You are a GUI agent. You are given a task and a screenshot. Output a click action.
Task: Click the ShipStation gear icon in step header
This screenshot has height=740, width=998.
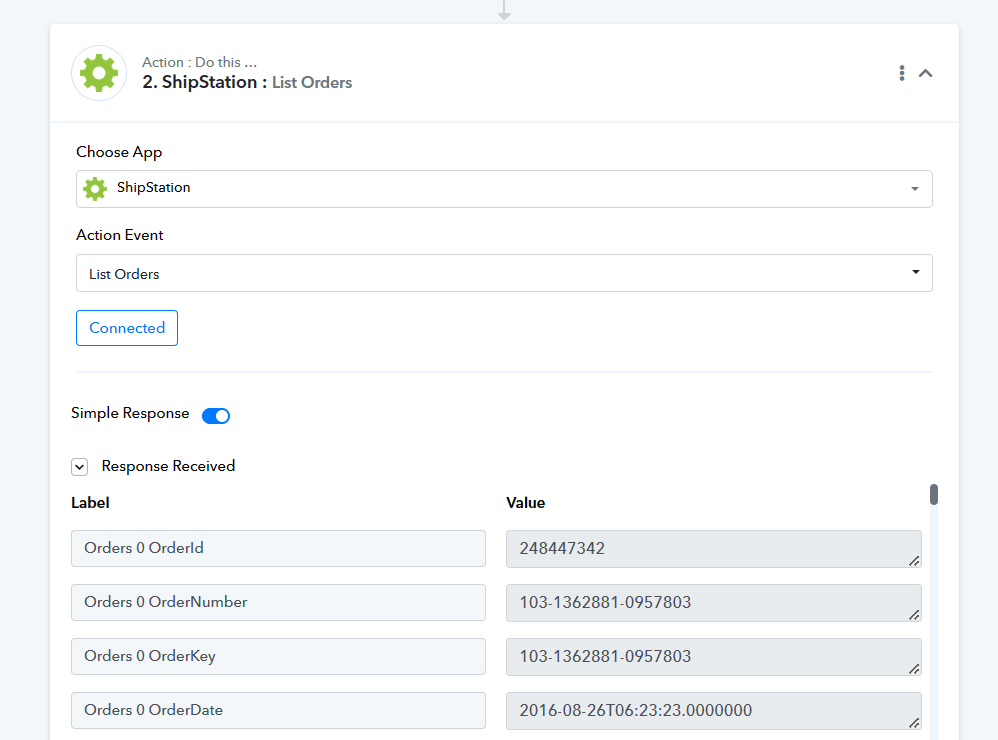coord(99,73)
